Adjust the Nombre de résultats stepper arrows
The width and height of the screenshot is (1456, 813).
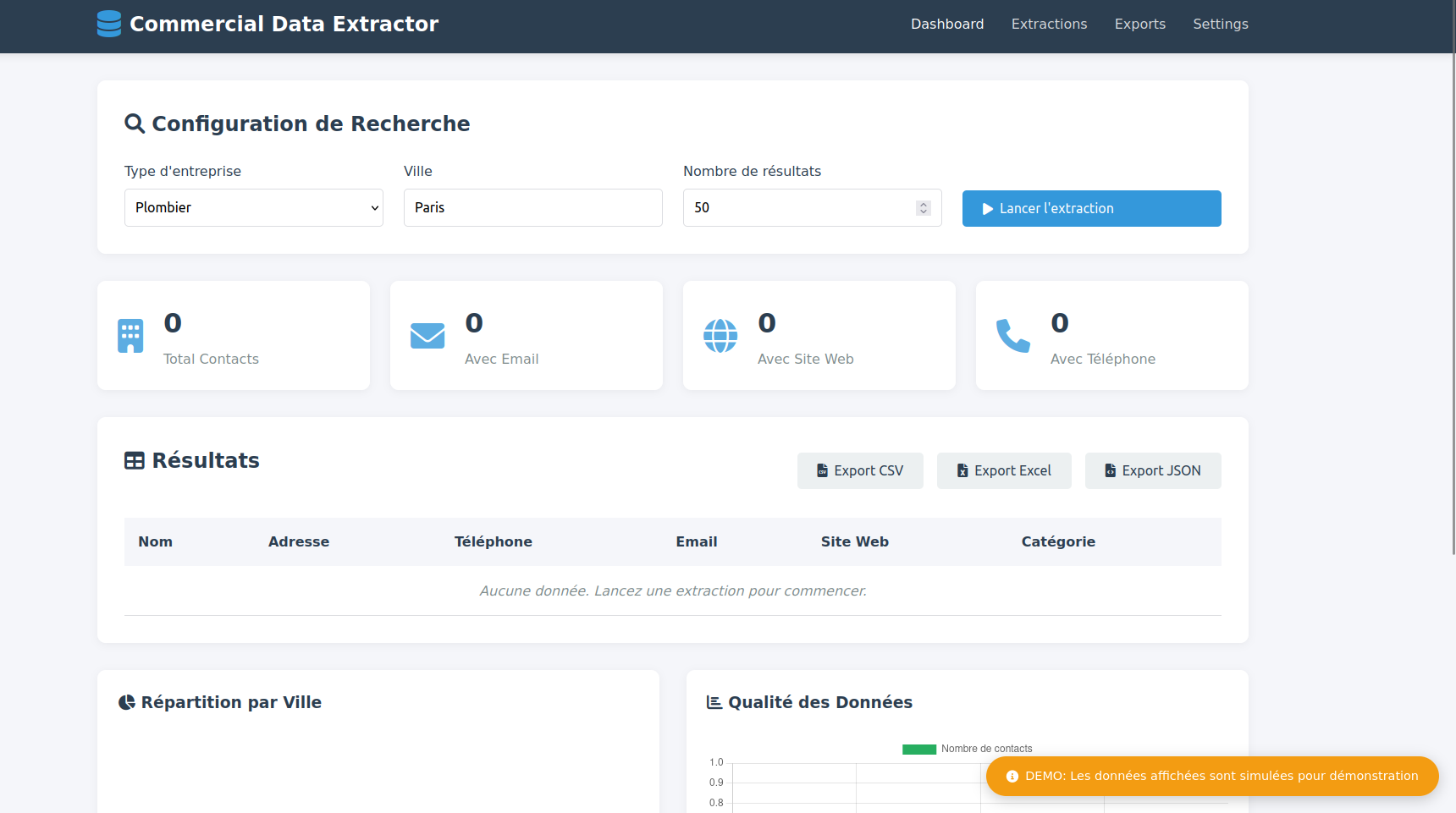(924, 208)
